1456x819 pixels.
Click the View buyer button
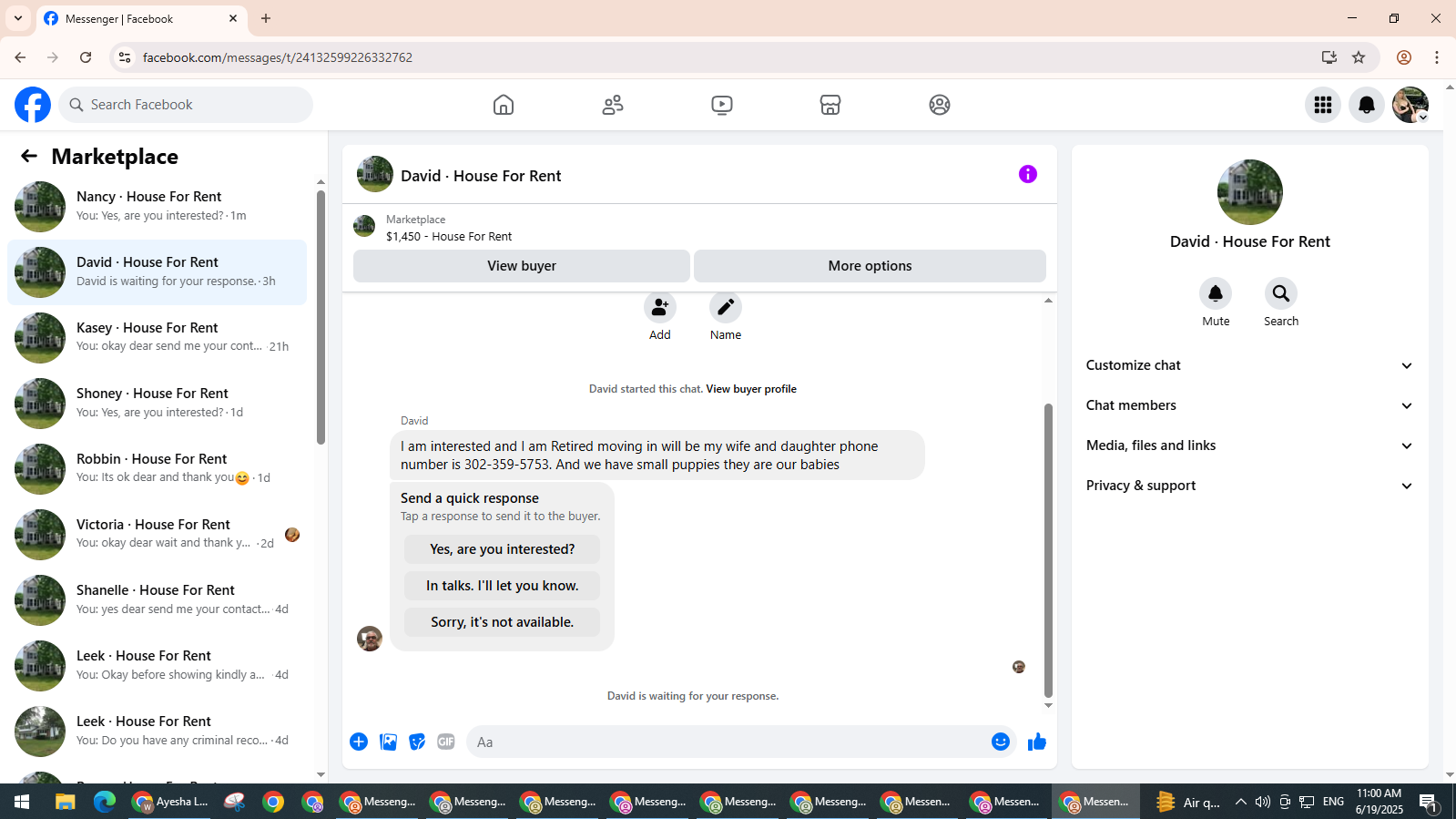click(522, 266)
